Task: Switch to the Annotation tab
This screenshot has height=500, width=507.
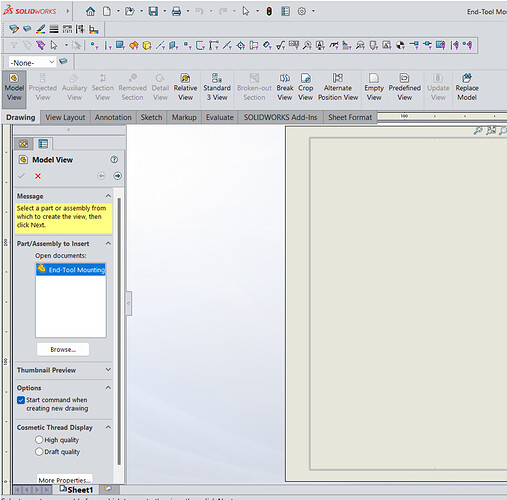Action: click(113, 117)
